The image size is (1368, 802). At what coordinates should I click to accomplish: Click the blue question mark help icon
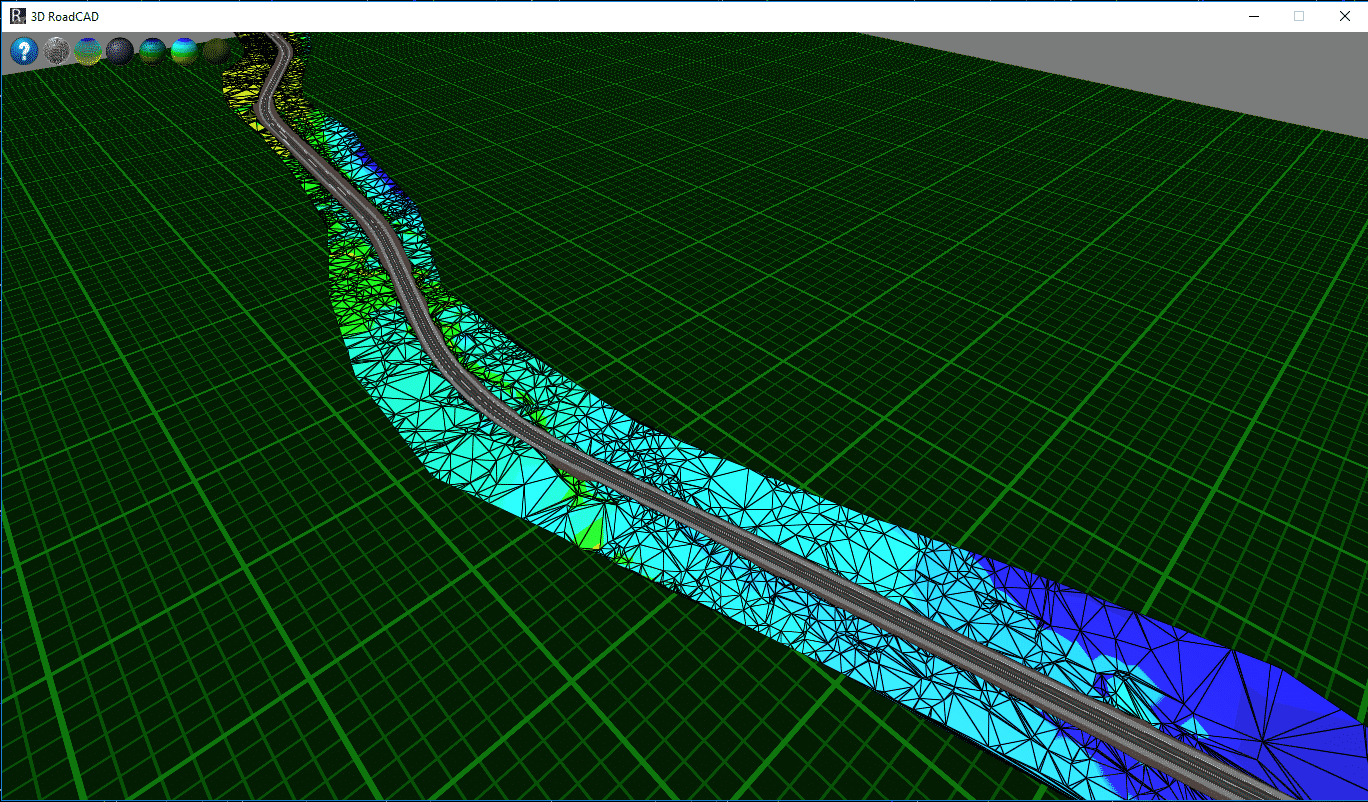24,51
